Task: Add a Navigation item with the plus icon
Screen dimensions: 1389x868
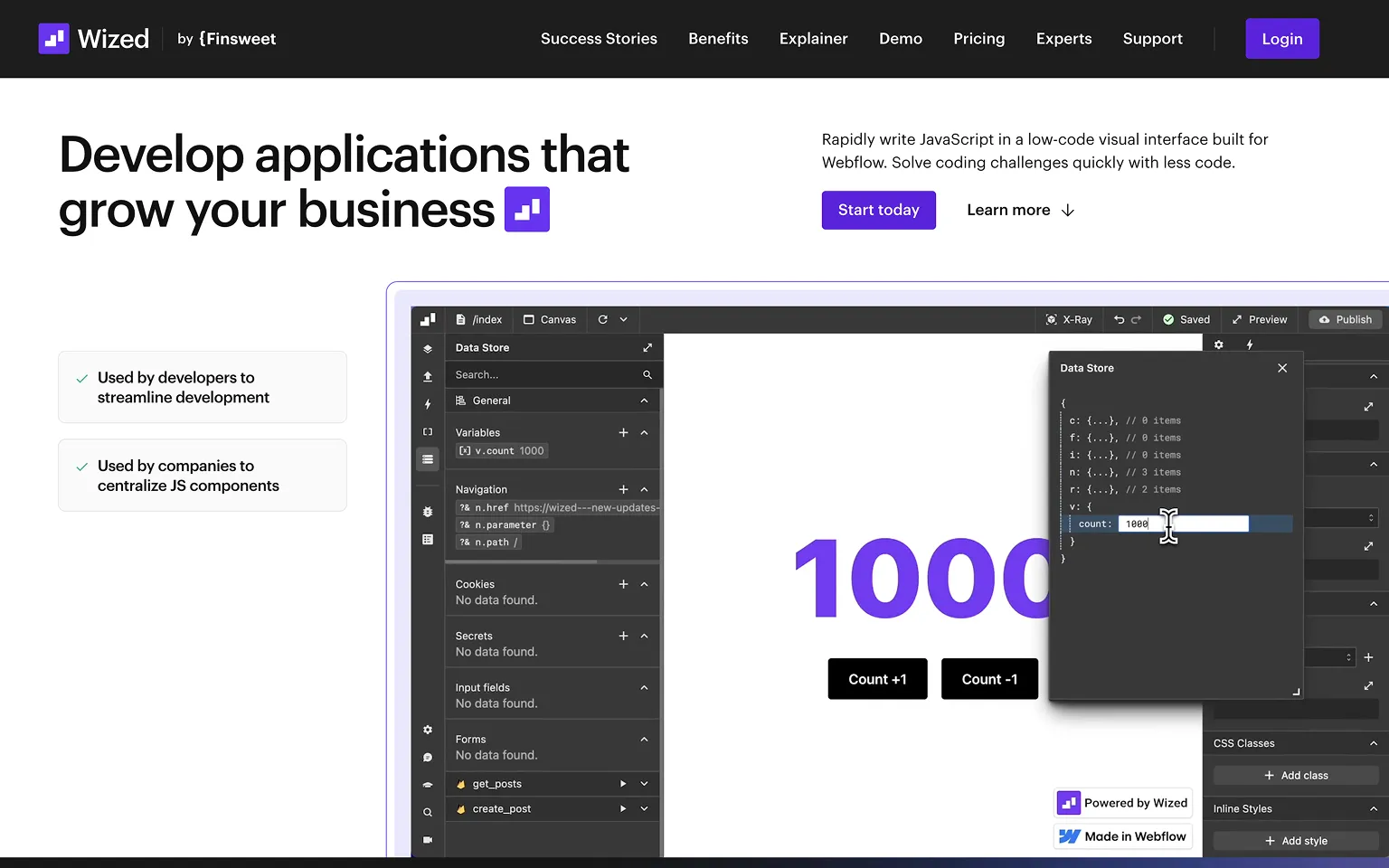Action: coord(623,489)
